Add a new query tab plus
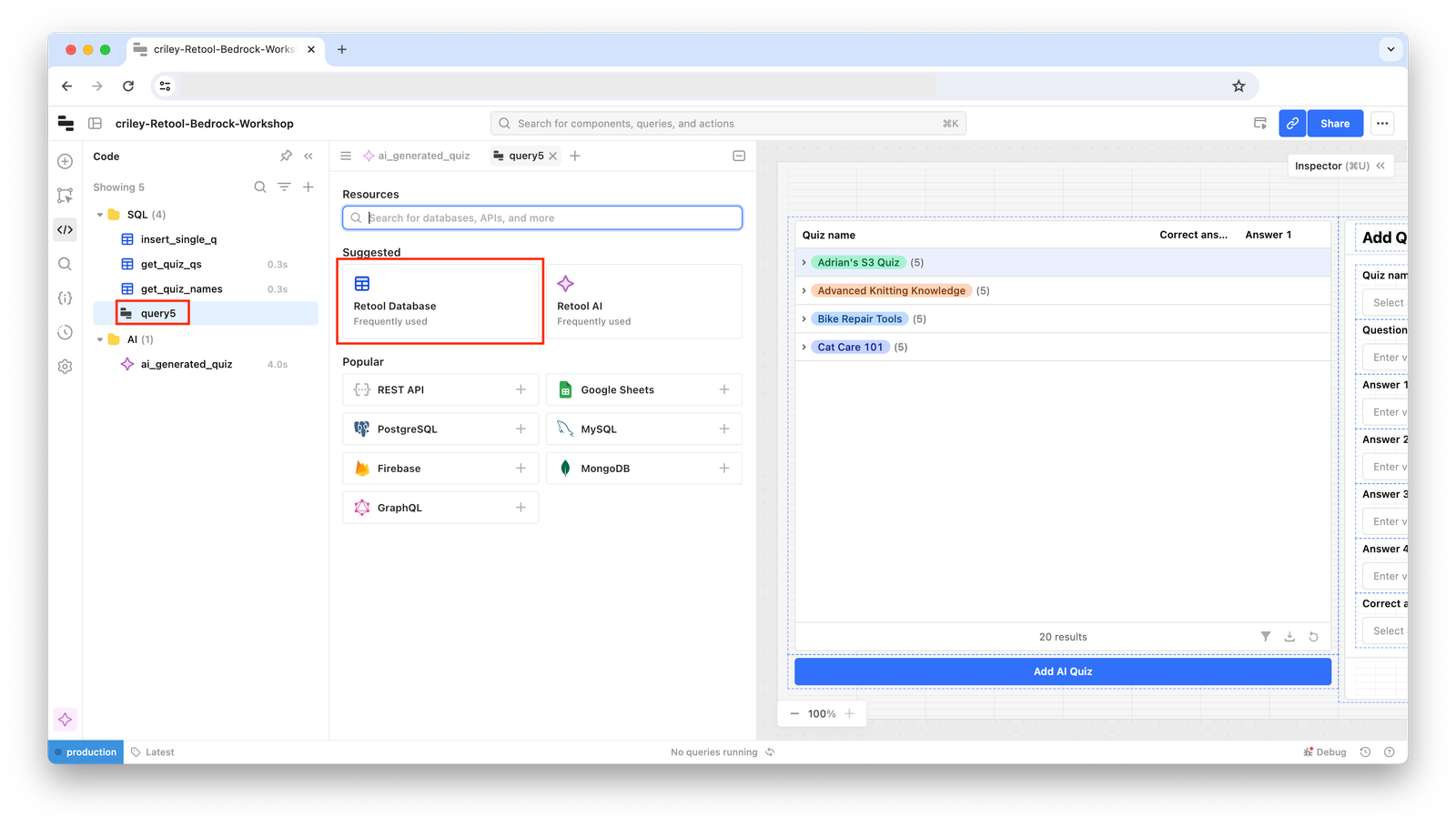 tap(575, 156)
